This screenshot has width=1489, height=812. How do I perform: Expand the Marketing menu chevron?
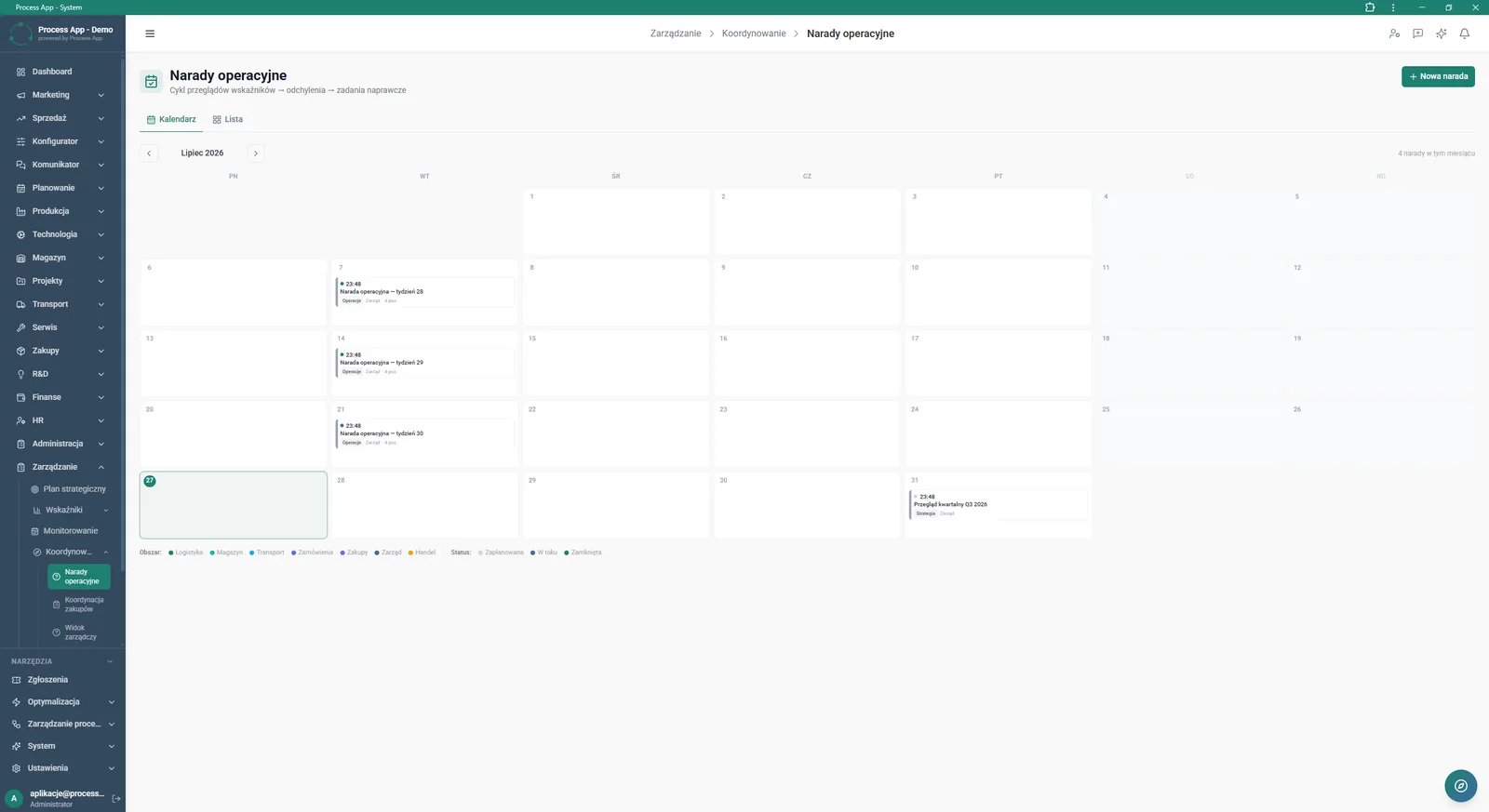[x=101, y=95]
